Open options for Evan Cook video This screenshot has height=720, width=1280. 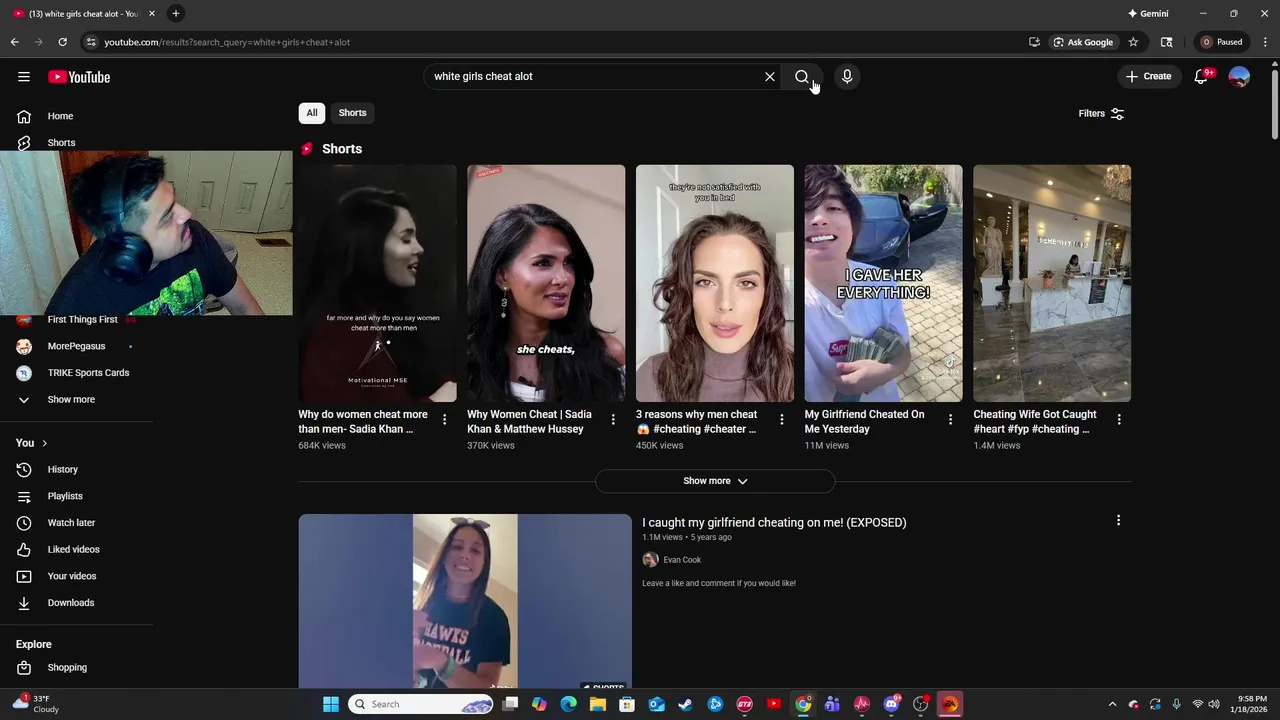pyautogui.click(x=1118, y=520)
